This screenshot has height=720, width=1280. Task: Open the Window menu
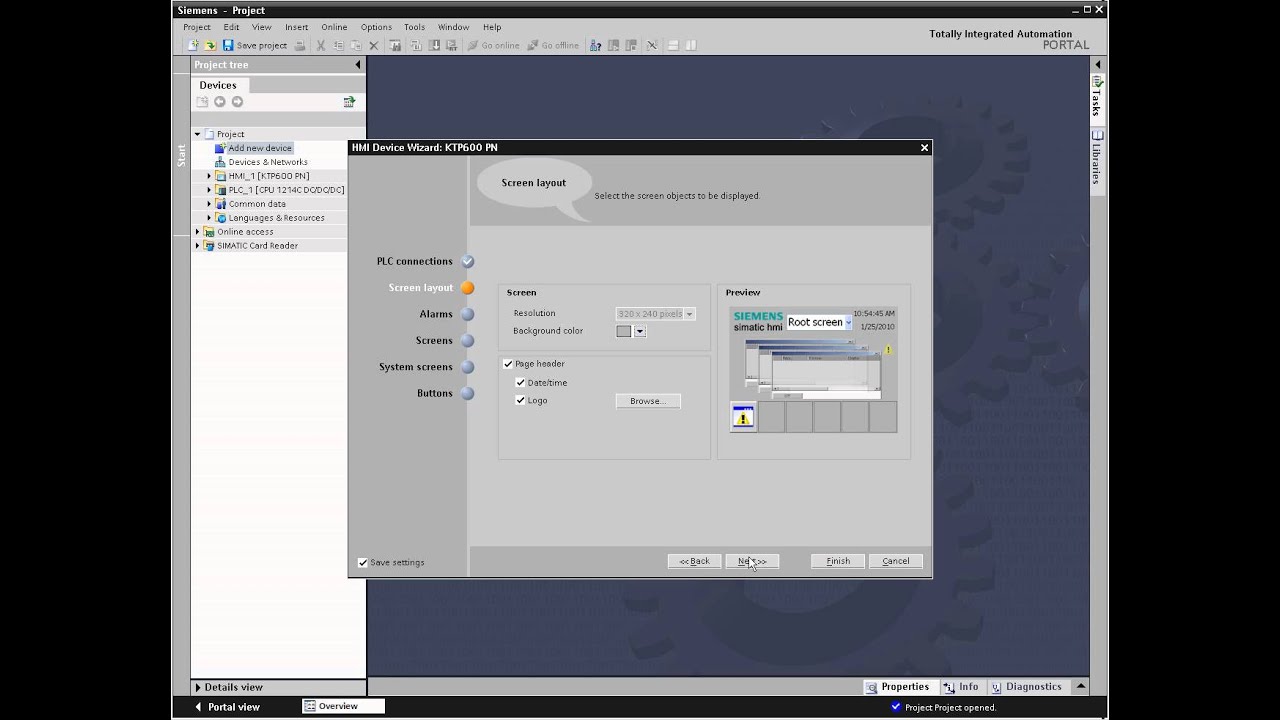tap(453, 27)
